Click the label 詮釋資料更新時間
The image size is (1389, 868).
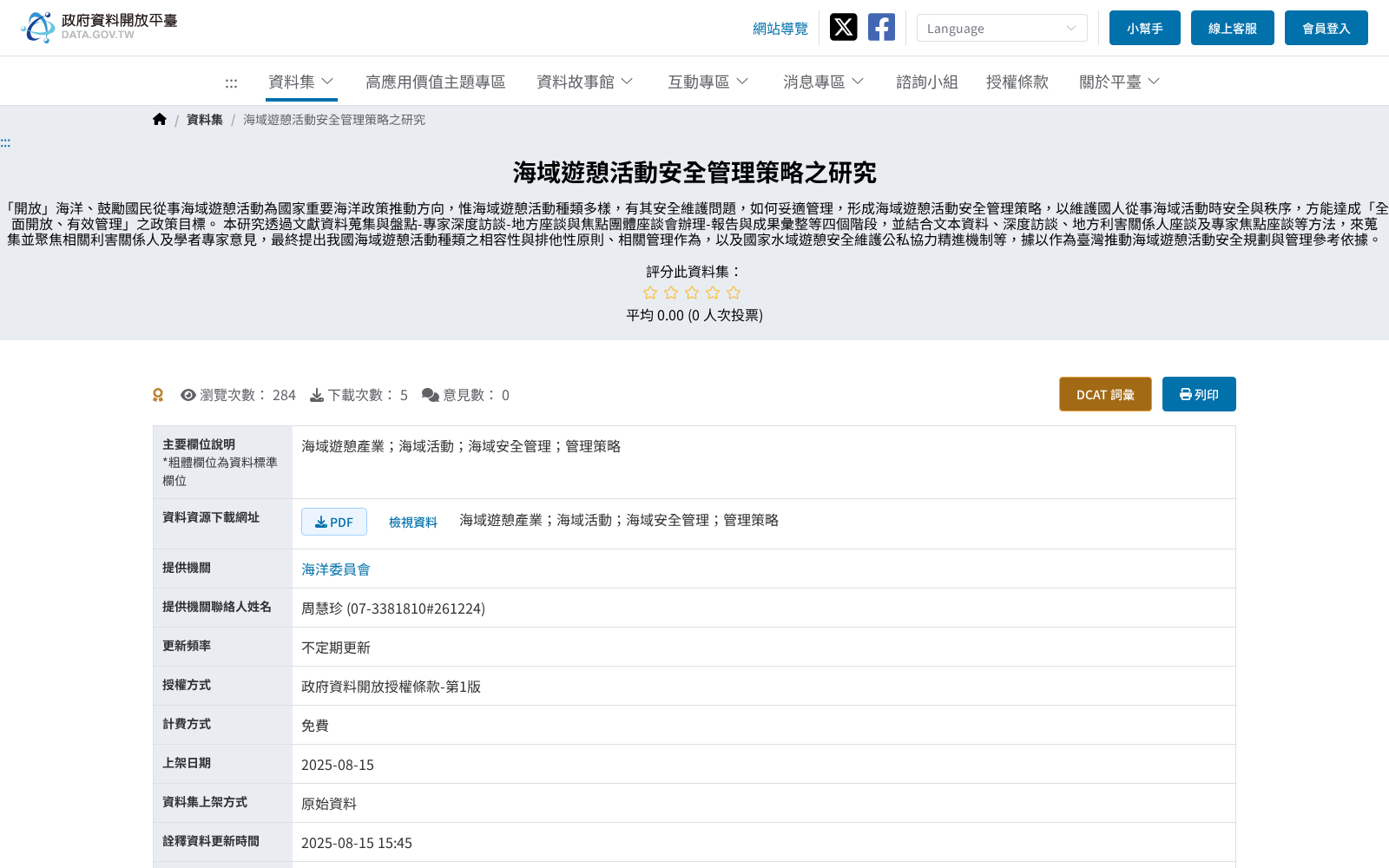click(211, 841)
